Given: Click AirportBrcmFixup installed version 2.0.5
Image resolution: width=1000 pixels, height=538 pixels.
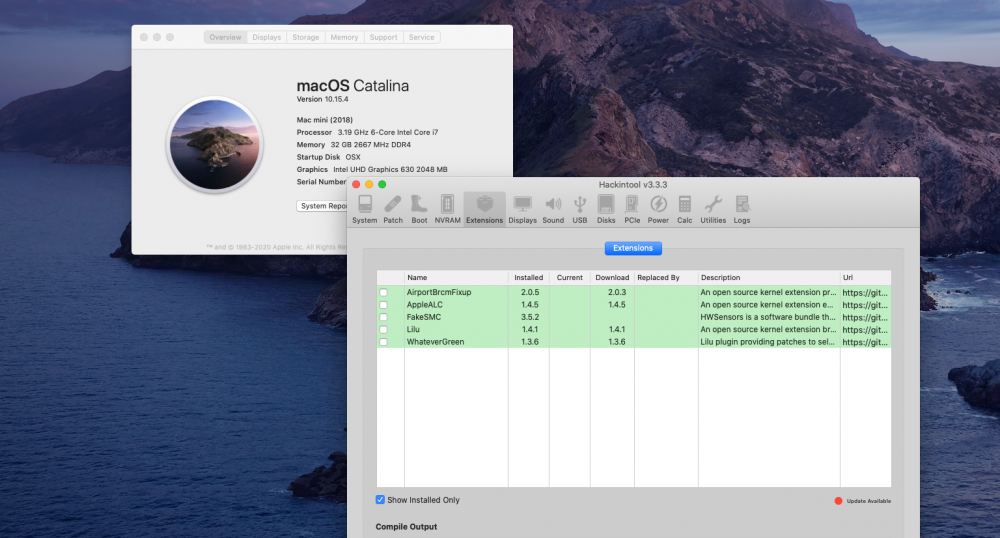Looking at the screenshot, I should pyautogui.click(x=530, y=292).
